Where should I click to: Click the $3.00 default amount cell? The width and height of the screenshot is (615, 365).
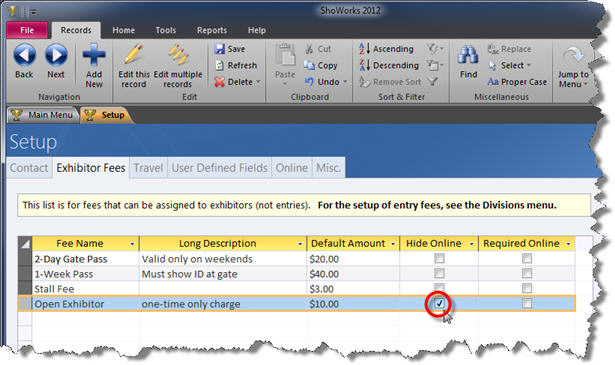[x=353, y=289]
